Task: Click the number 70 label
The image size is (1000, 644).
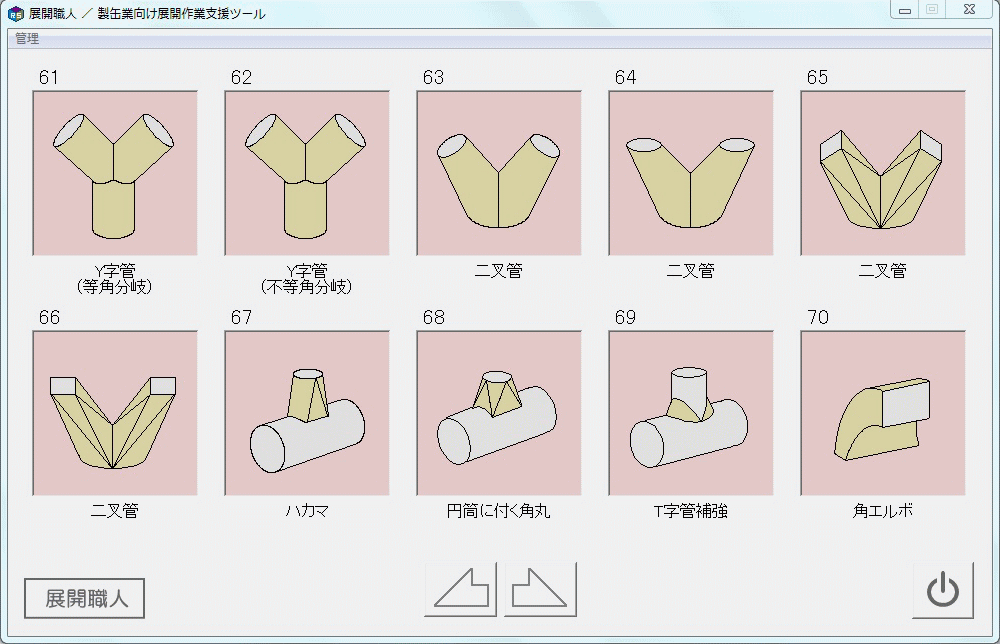Action: (x=818, y=318)
